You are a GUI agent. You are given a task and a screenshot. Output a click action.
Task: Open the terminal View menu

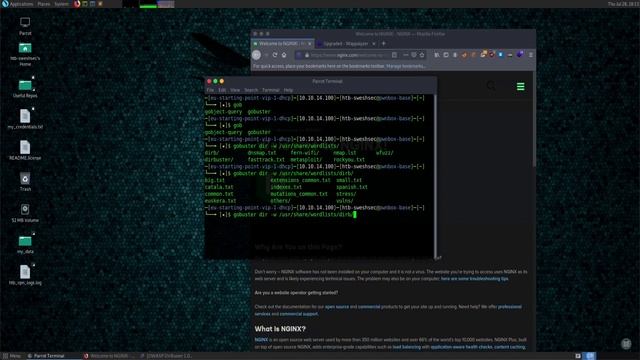tap(235, 90)
